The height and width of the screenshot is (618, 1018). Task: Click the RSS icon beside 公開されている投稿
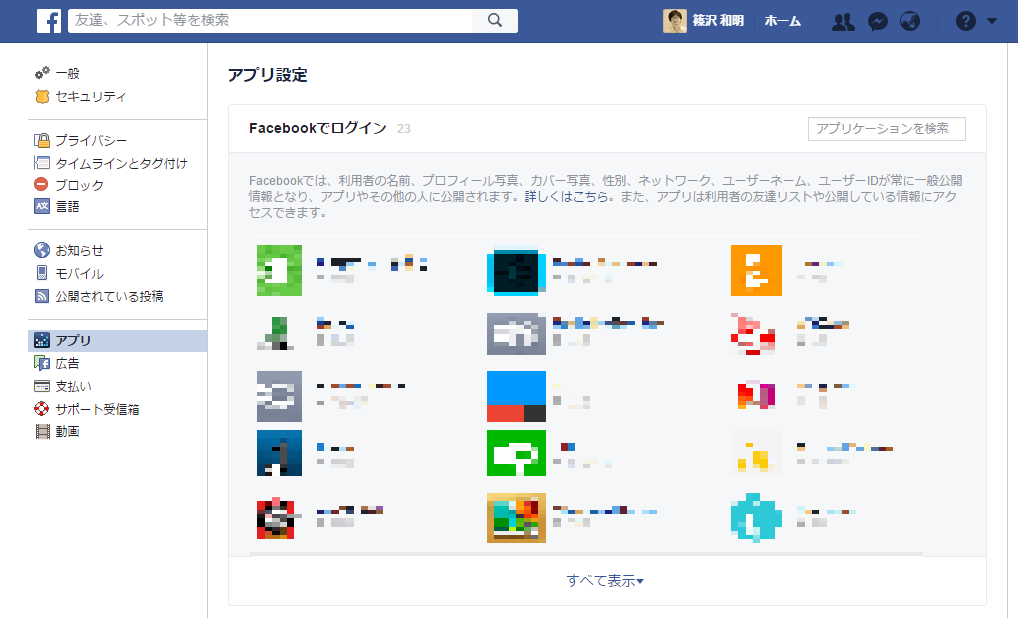[42, 296]
